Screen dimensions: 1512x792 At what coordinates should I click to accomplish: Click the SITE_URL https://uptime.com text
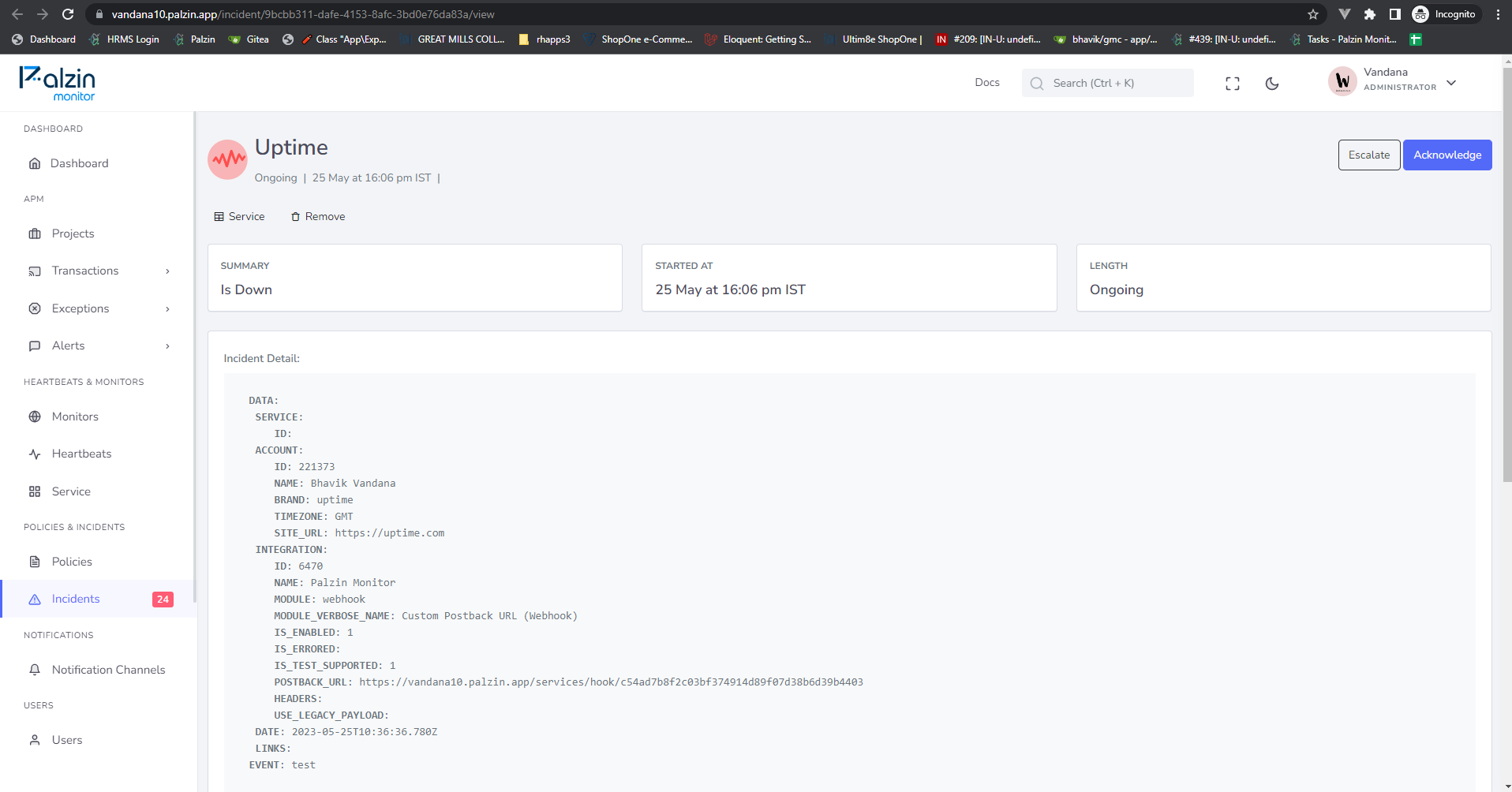390,533
